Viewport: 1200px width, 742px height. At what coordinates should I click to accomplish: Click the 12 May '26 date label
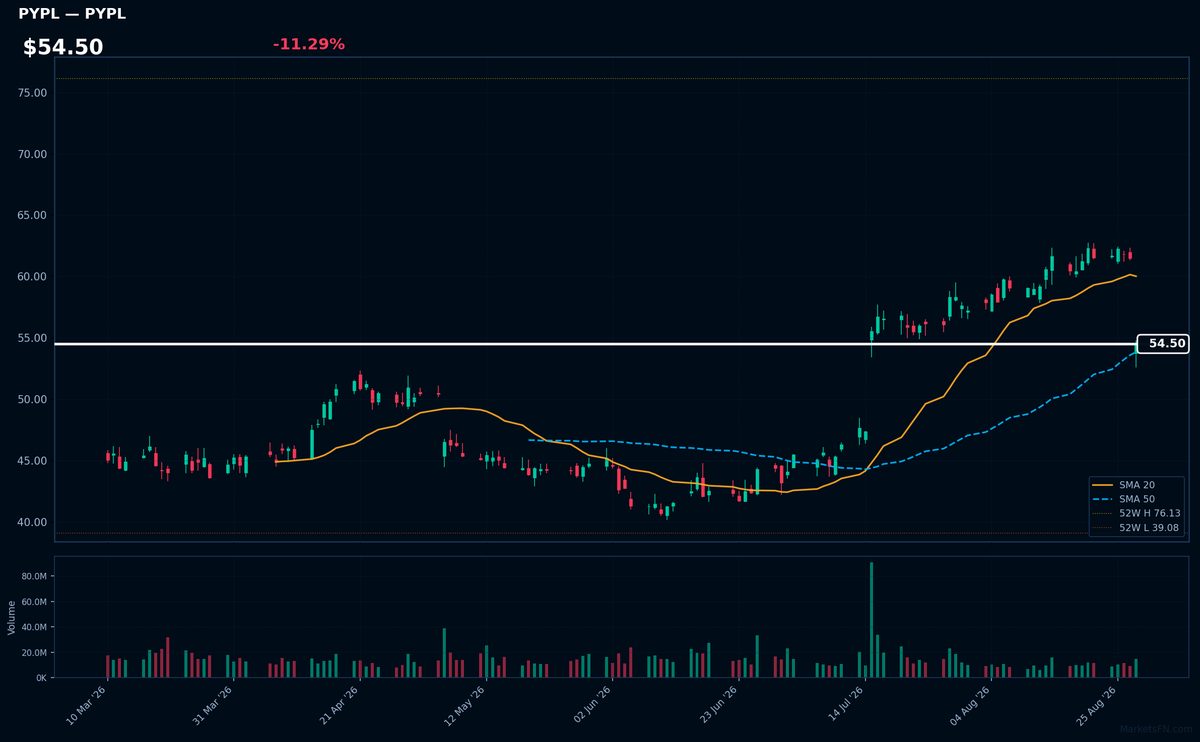click(x=465, y=704)
